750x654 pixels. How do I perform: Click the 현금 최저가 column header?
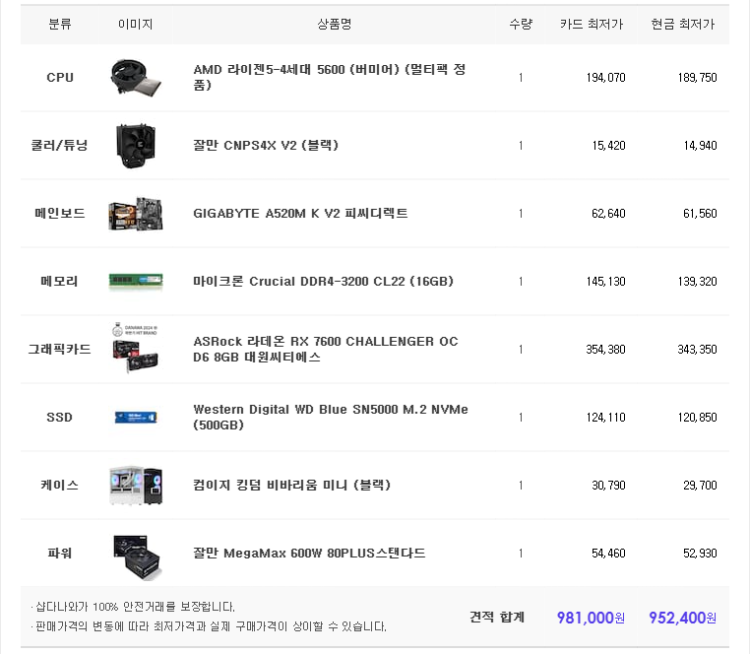(x=683, y=24)
